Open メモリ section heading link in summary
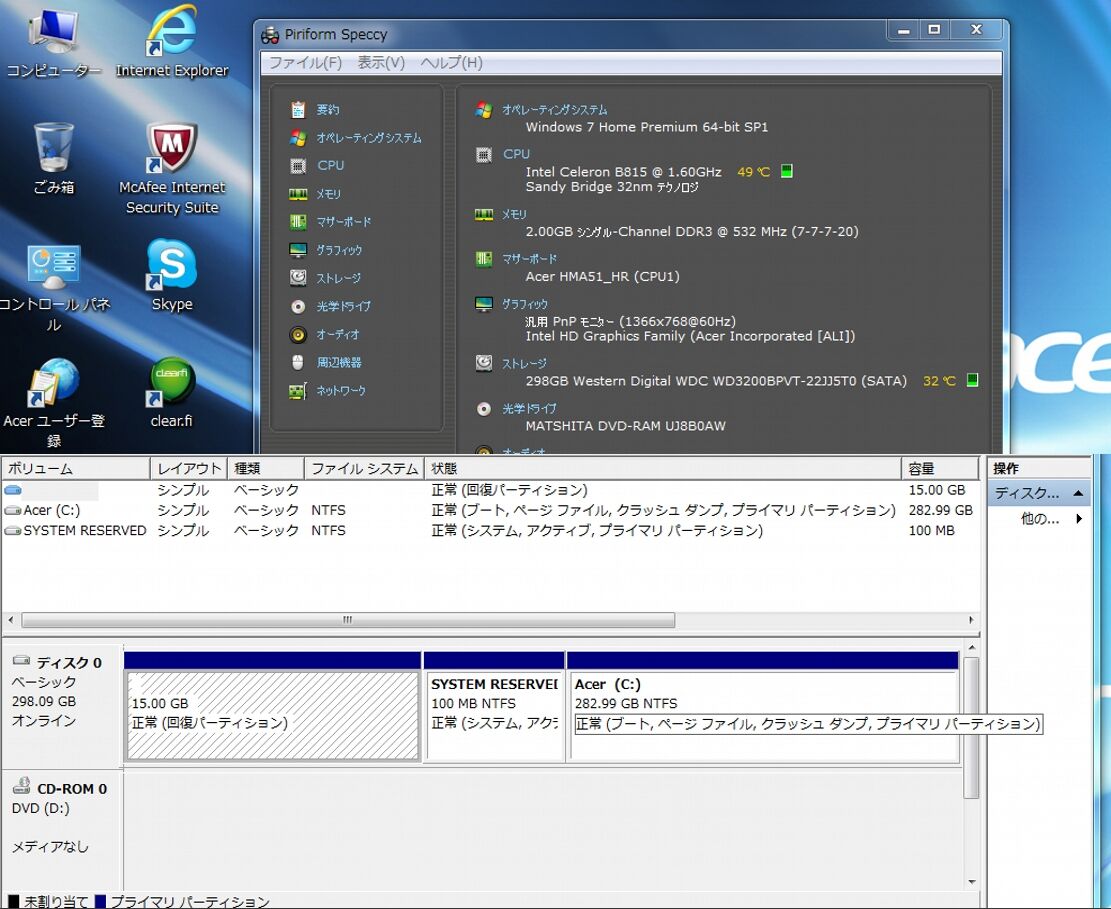Image resolution: width=1111 pixels, height=909 pixels. pyautogui.click(x=514, y=214)
